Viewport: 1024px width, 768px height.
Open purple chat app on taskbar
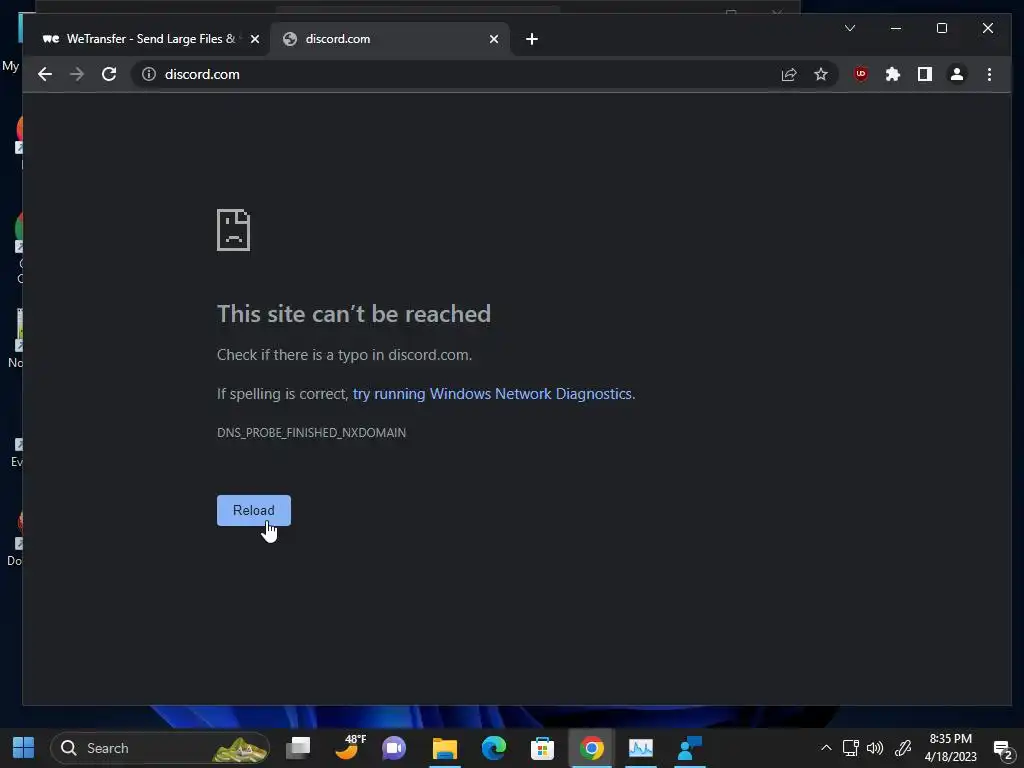click(x=394, y=748)
